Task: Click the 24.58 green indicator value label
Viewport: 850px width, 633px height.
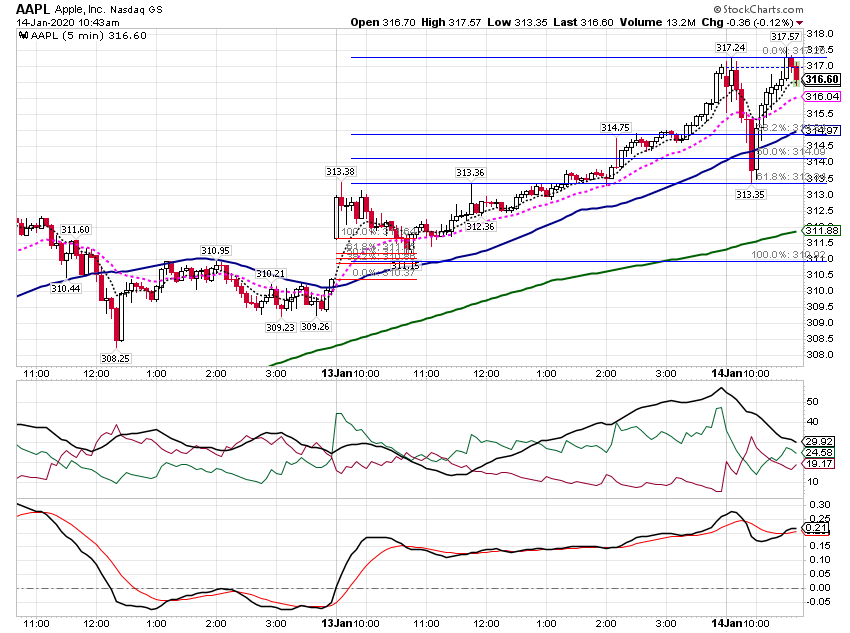Action: pos(819,453)
